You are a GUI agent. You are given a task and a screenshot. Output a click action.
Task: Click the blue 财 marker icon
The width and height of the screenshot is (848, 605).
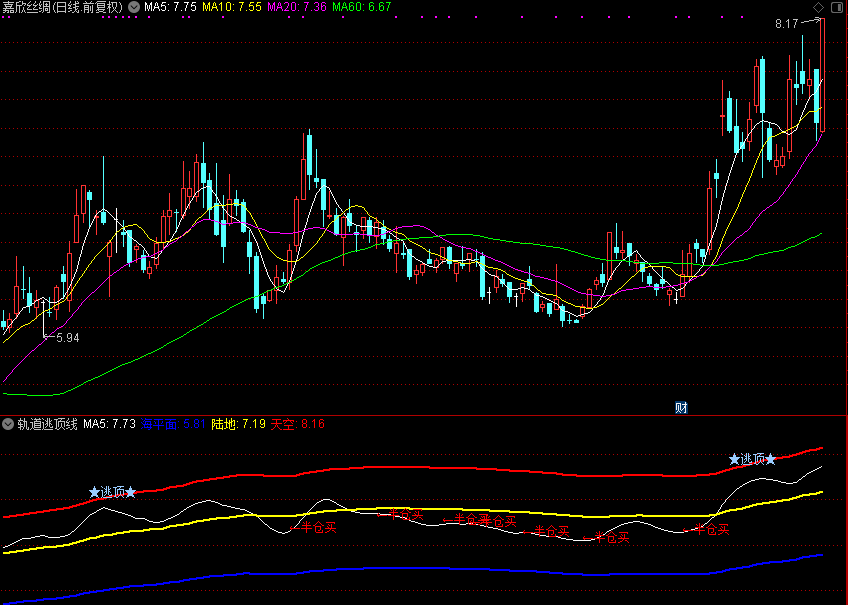(681, 407)
